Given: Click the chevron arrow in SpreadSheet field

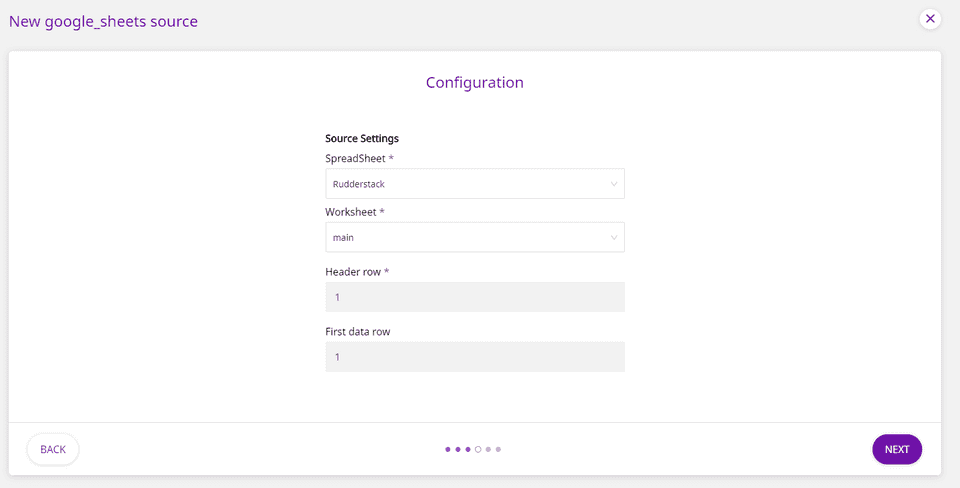Looking at the screenshot, I should pos(613,184).
